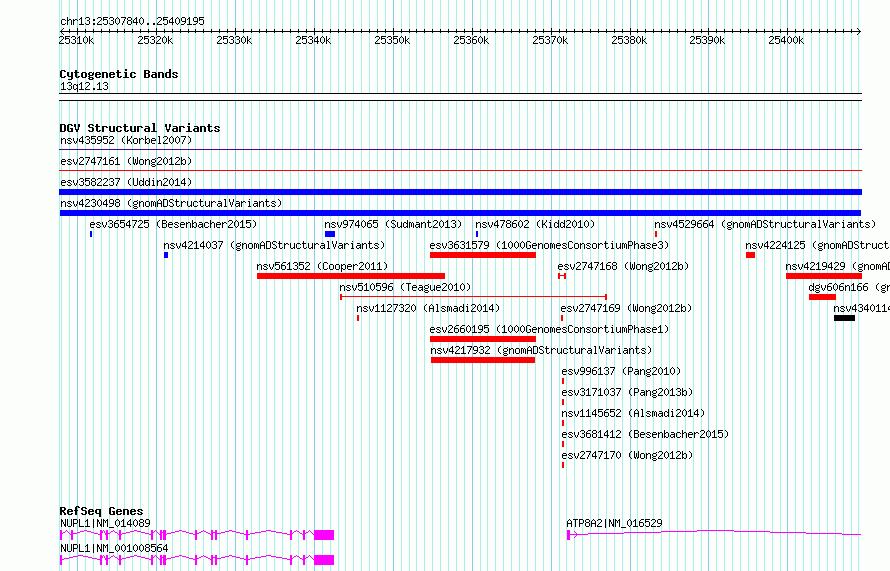
Task: Click the thin red line under nsv510596
Action: (473, 296)
